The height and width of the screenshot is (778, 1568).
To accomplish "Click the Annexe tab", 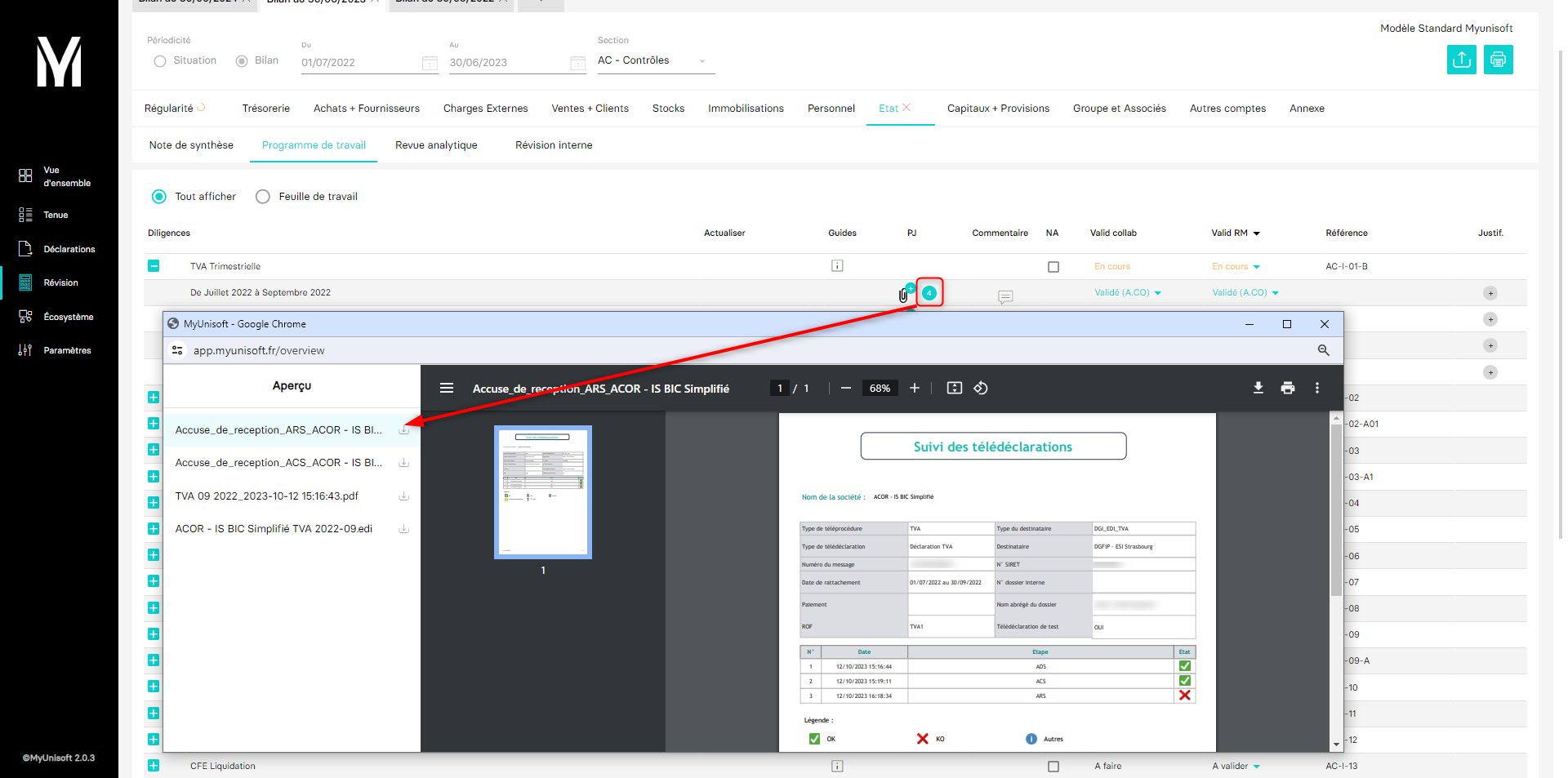I will (x=1307, y=109).
